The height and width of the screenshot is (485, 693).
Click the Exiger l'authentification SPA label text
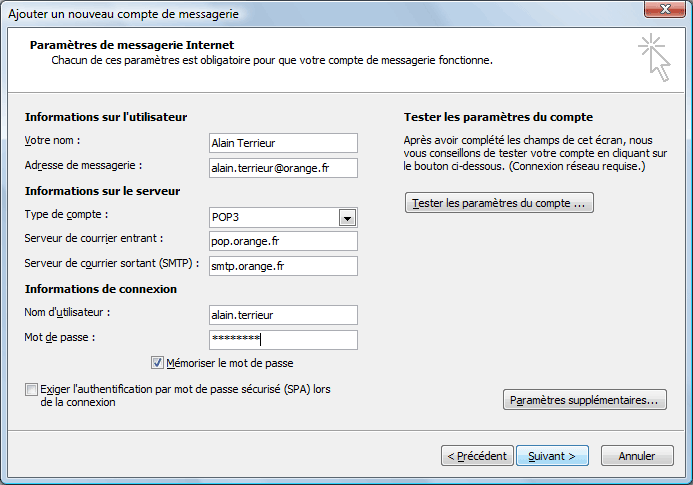[x=185, y=396]
